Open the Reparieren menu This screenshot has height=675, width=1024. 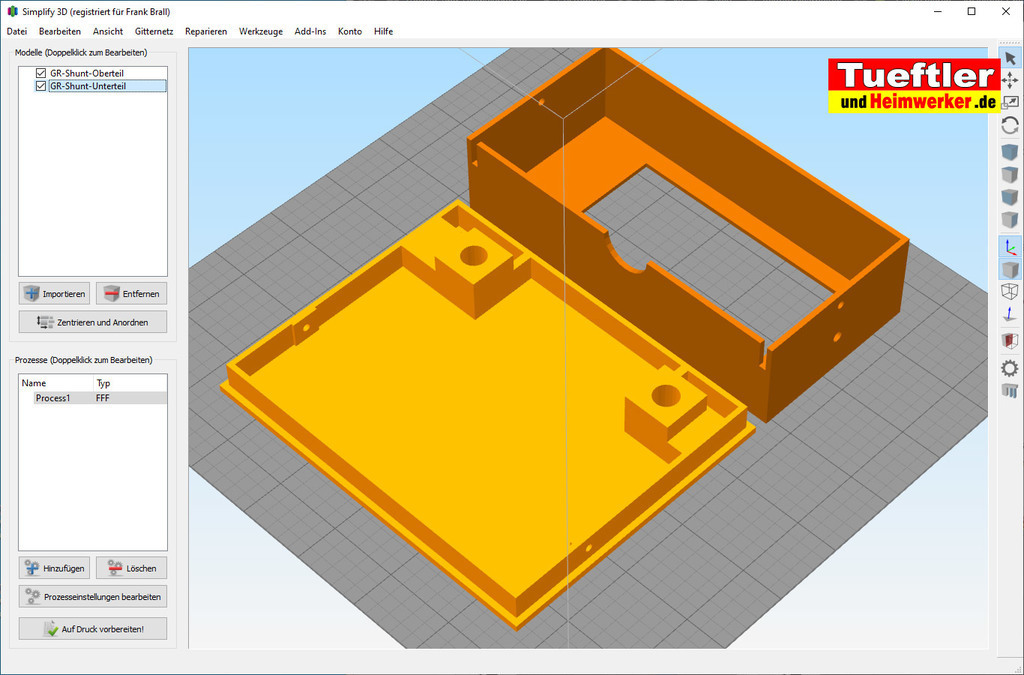[206, 31]
